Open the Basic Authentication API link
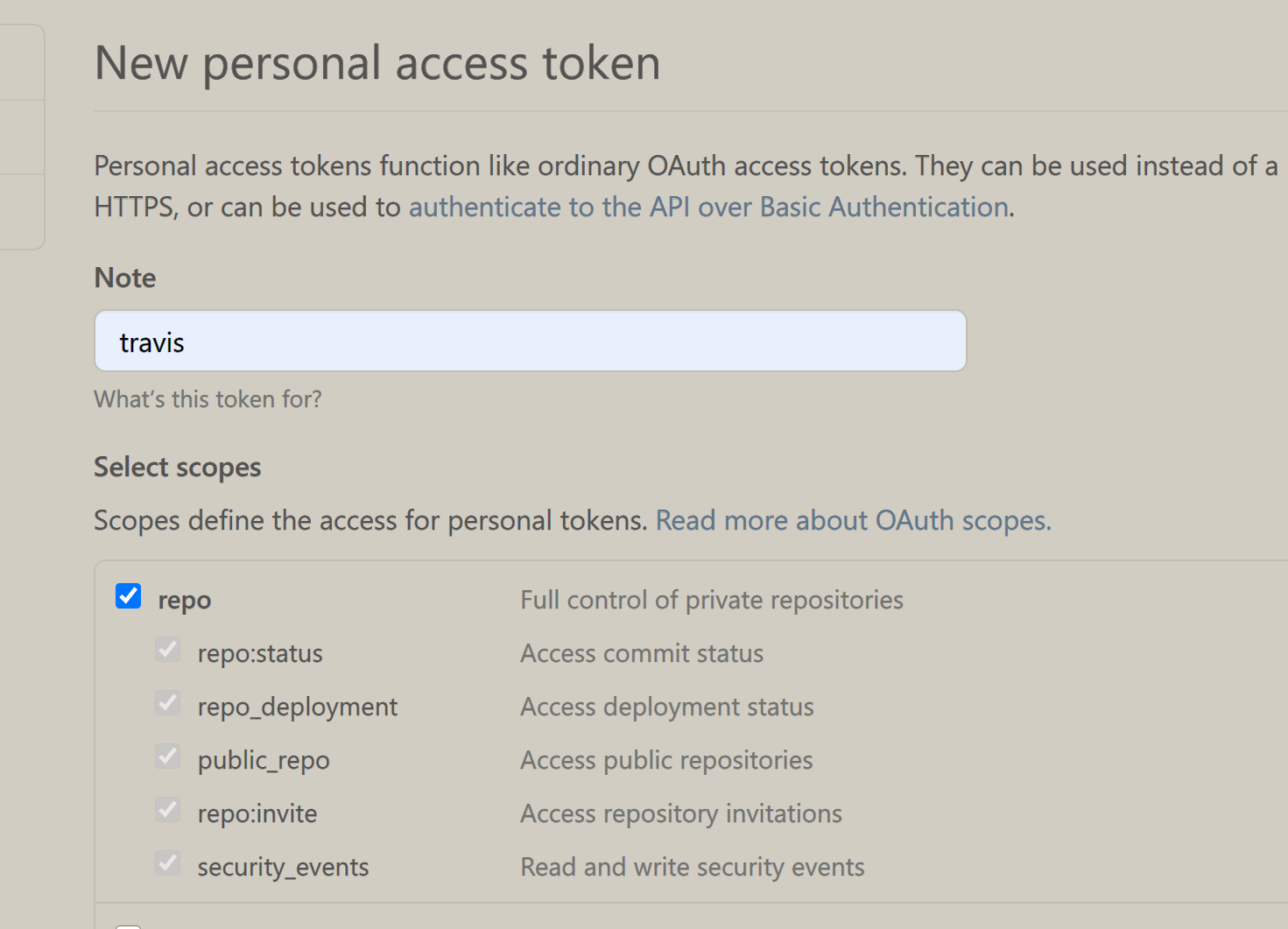 [709, 208]
